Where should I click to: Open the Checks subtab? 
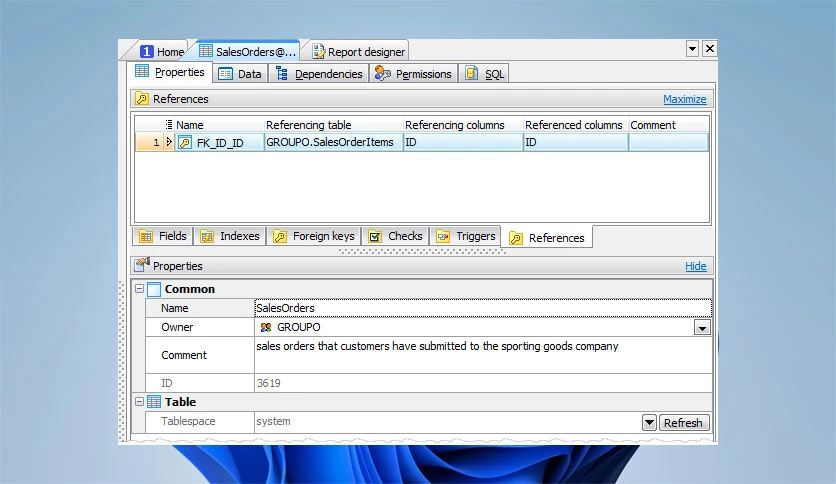click(x=395, y=236)
